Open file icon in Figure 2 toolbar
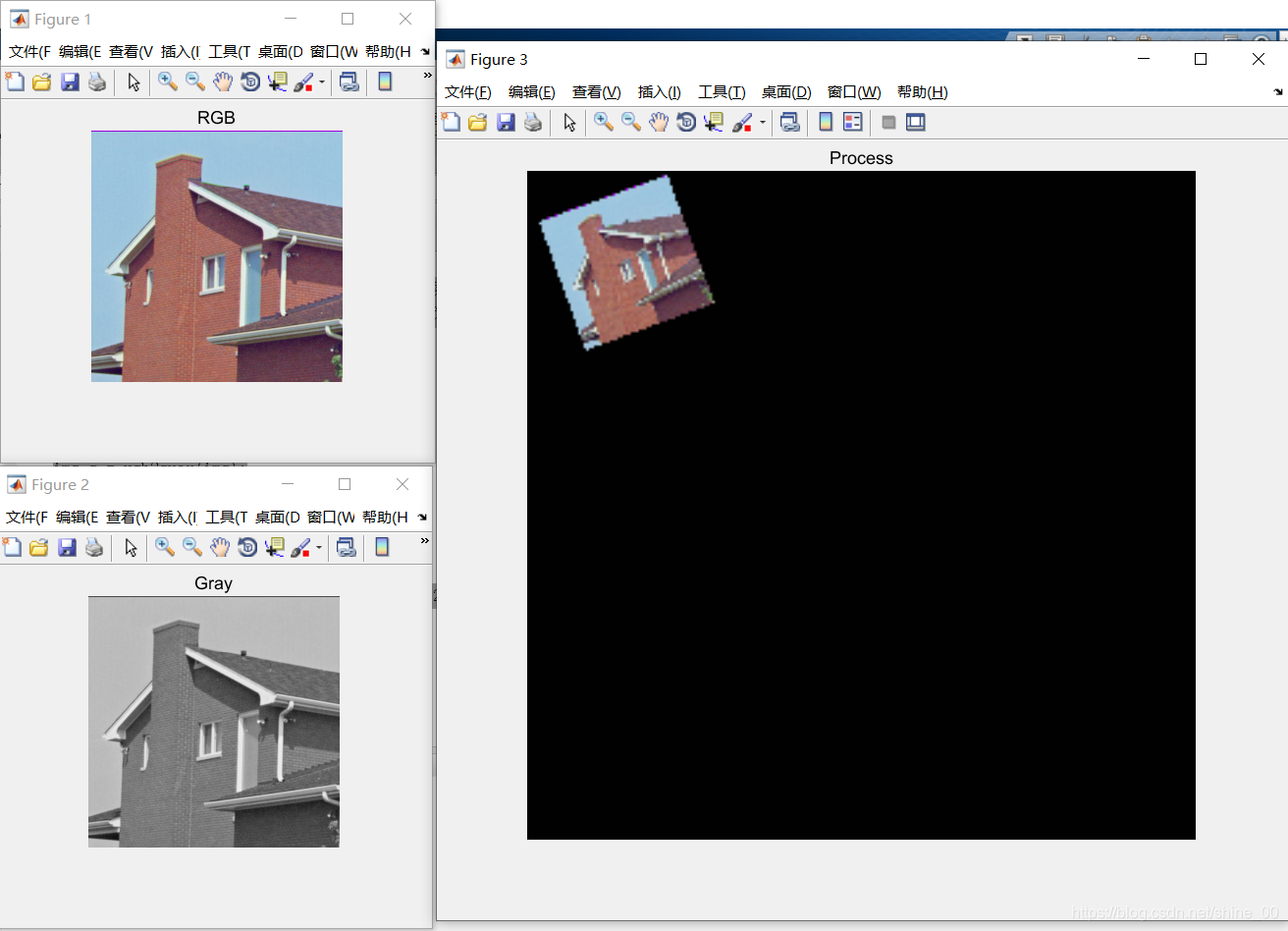The image size is (1288, 931). click(38, 547)
